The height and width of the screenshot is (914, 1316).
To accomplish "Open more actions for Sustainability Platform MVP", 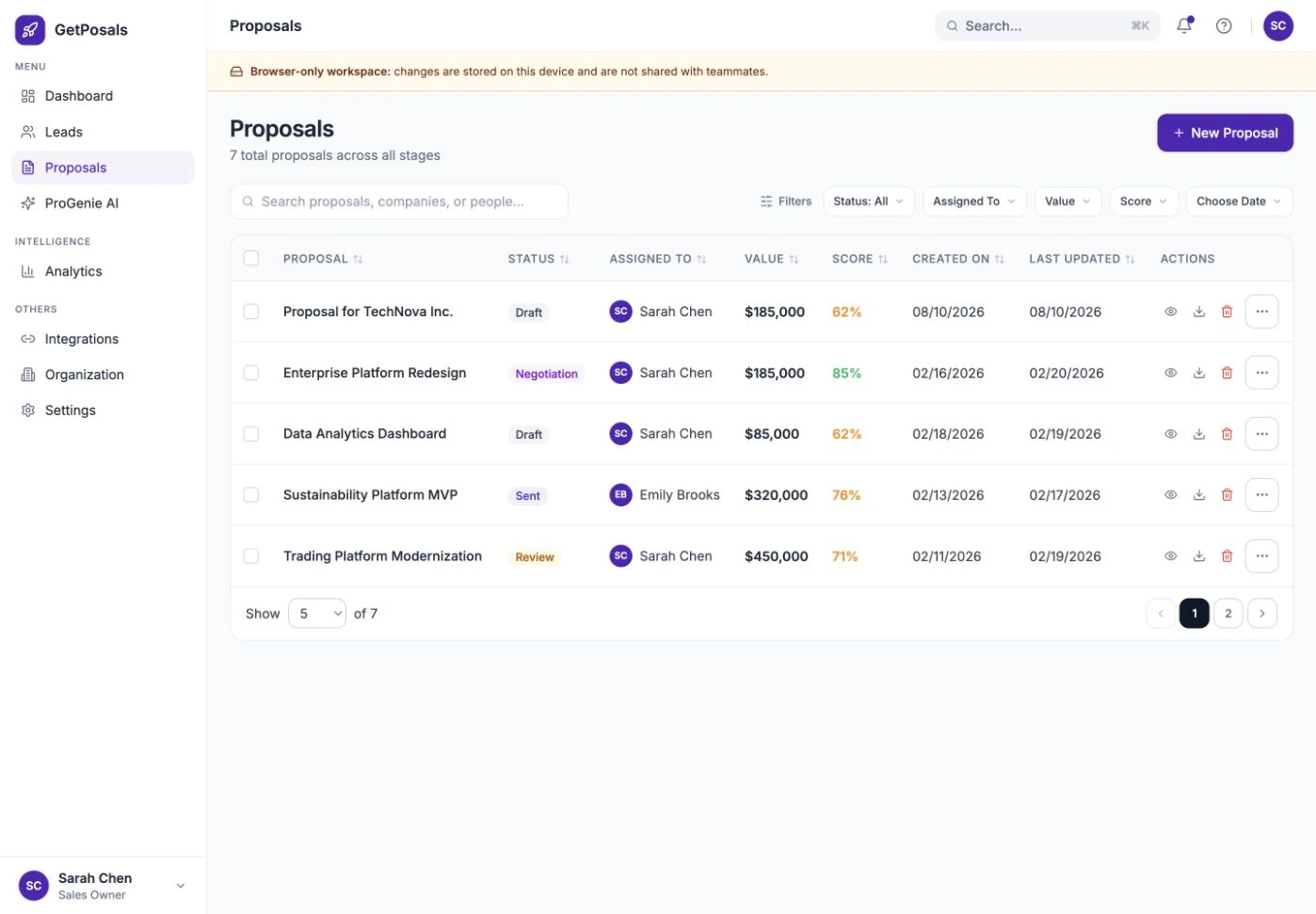I will (x=1261, y=495).
